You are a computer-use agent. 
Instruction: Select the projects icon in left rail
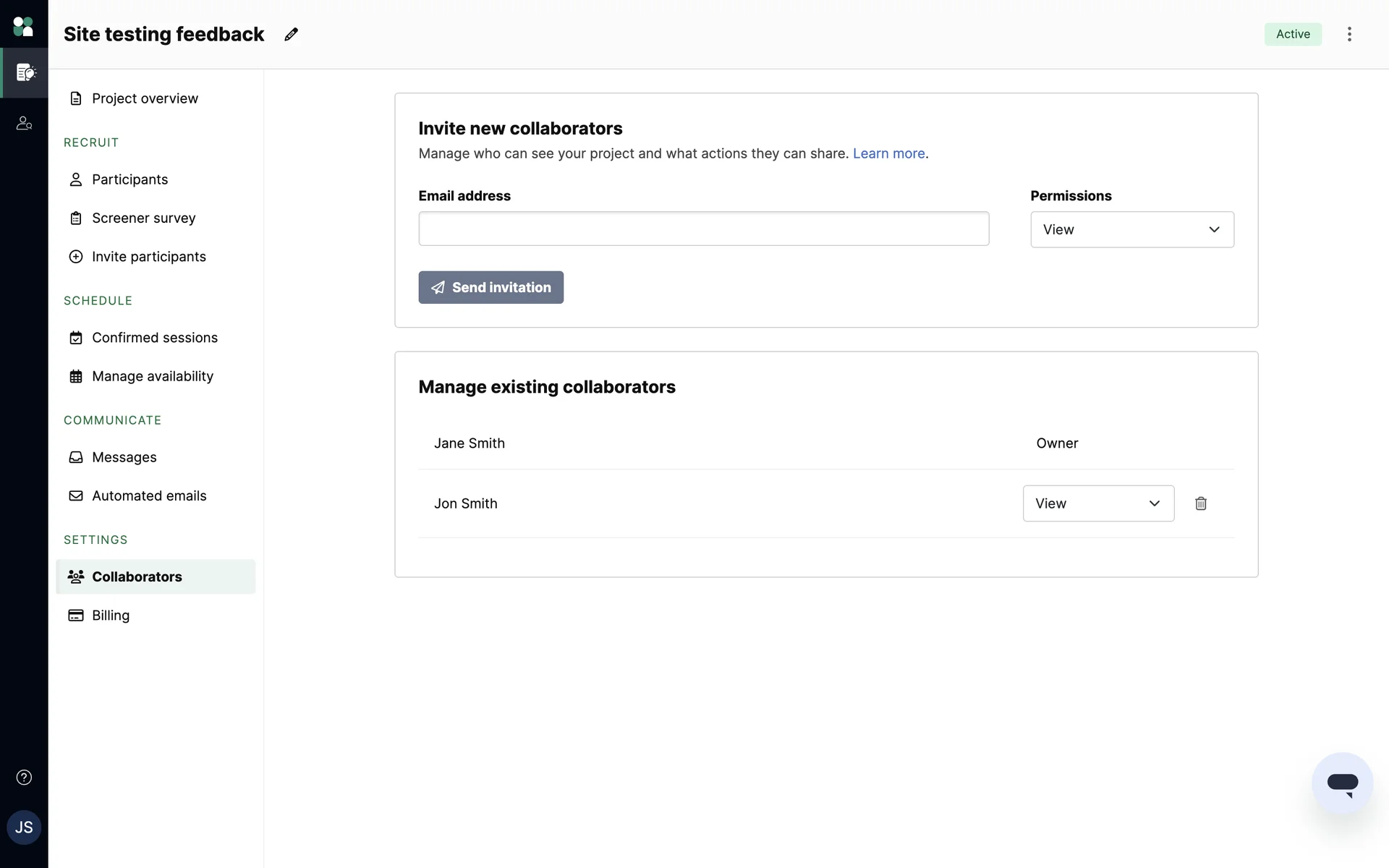(25, 72)
